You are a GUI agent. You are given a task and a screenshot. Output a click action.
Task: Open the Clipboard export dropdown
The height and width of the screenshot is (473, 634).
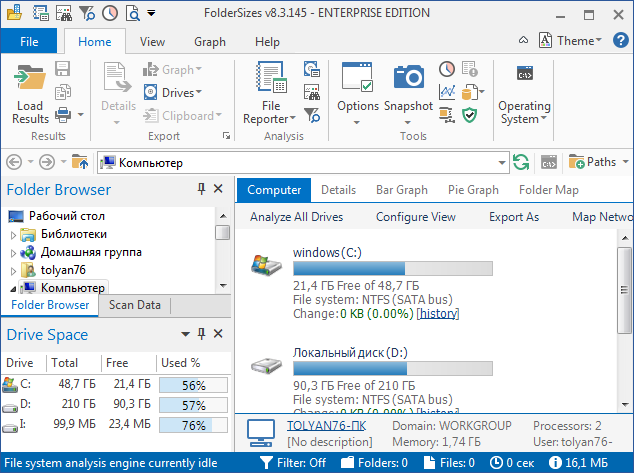click(182, 116)
